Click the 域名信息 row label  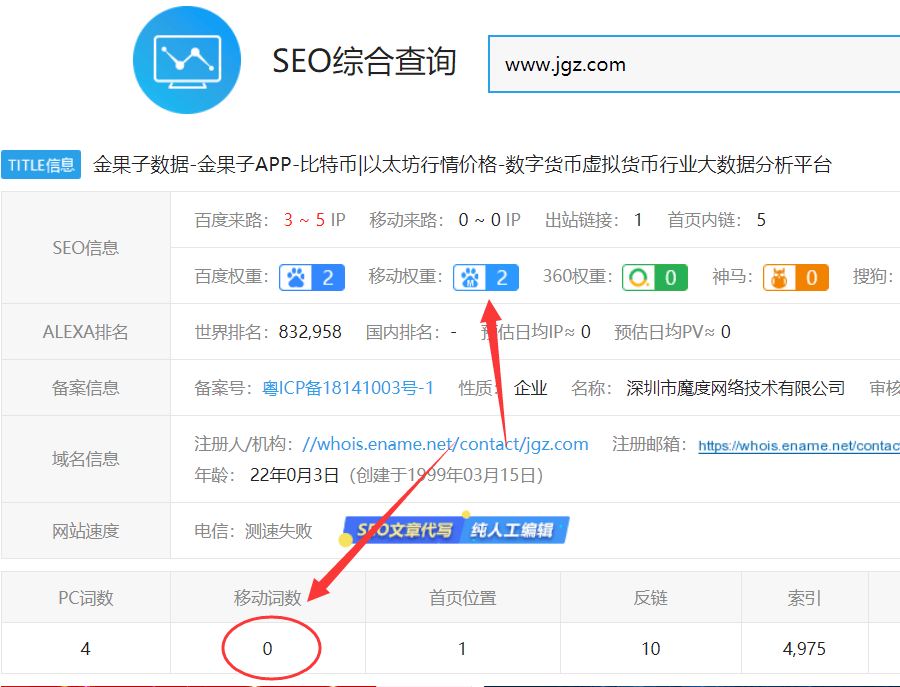86,459
